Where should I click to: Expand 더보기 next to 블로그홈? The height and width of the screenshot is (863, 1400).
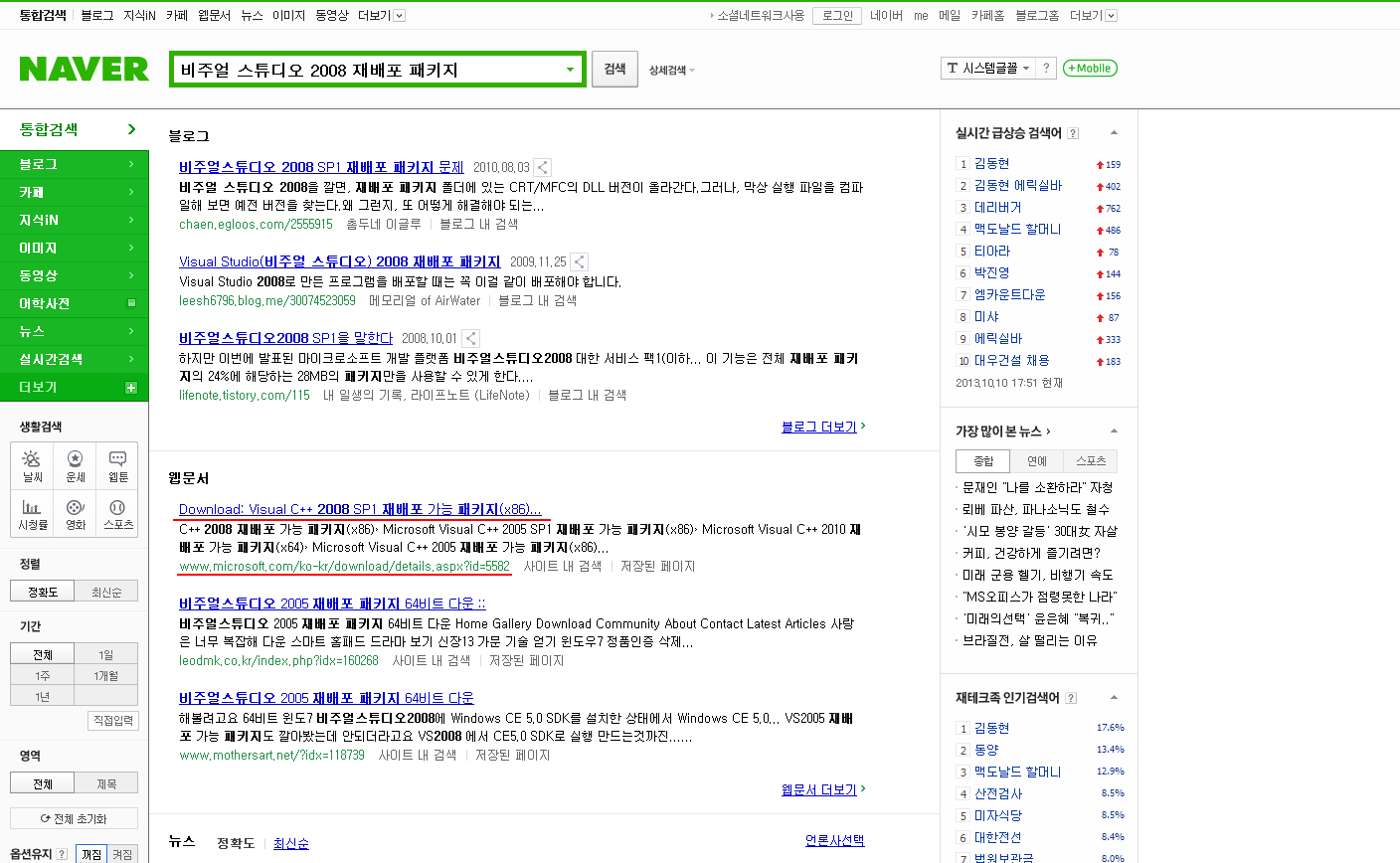point(1094,16)
